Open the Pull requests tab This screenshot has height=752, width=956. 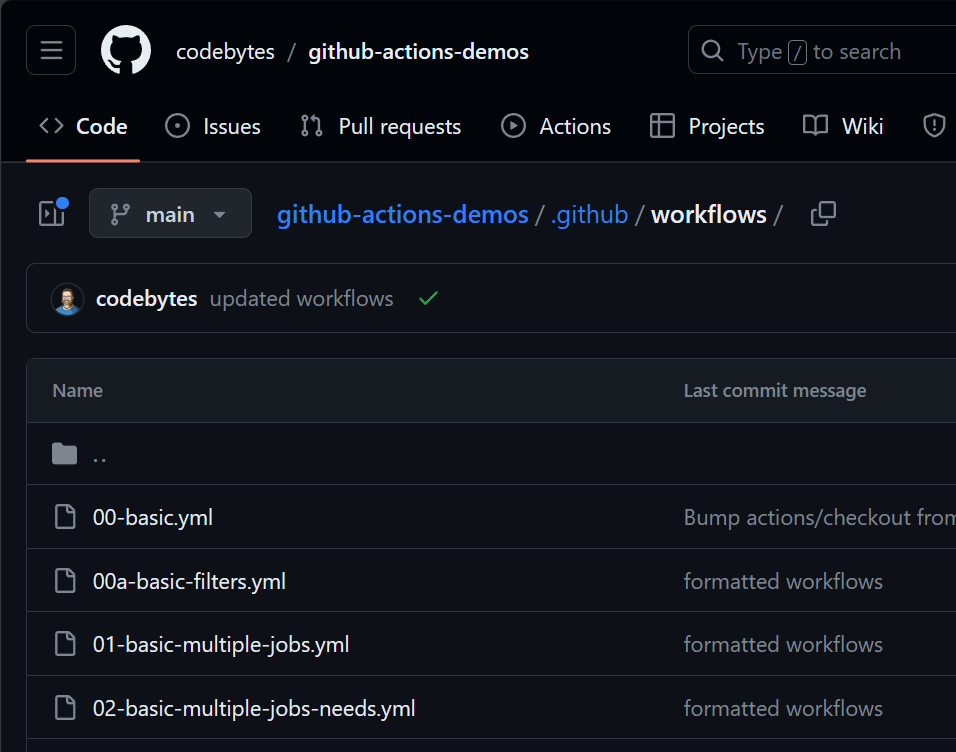click(381, 126)
